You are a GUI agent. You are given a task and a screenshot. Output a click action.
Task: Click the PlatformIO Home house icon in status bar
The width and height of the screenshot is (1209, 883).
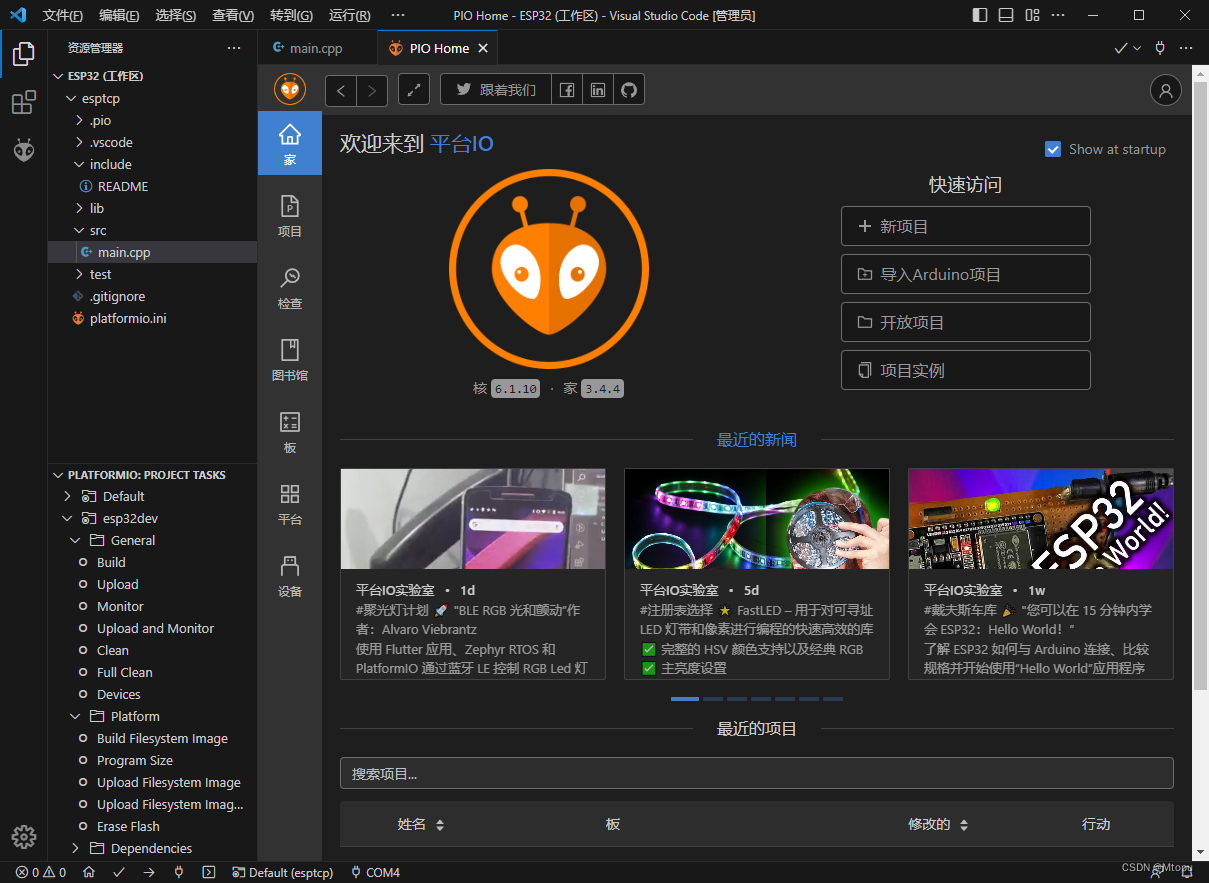tap(88, 872)
